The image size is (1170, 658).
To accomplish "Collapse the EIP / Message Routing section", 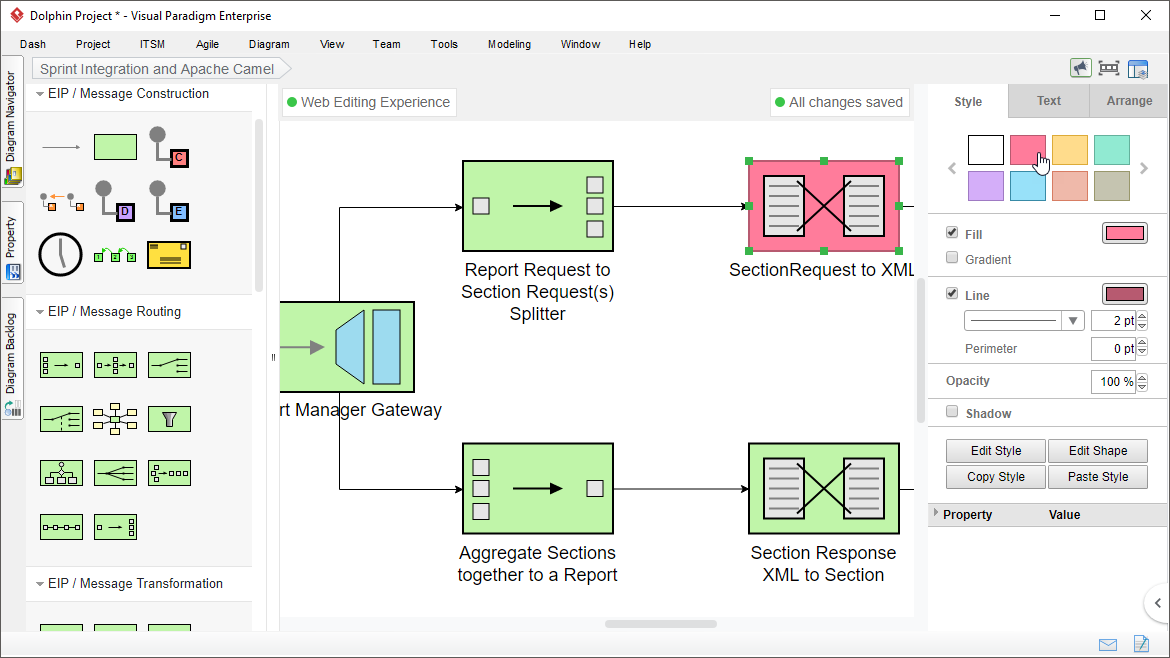I will (x=37, y=311).
